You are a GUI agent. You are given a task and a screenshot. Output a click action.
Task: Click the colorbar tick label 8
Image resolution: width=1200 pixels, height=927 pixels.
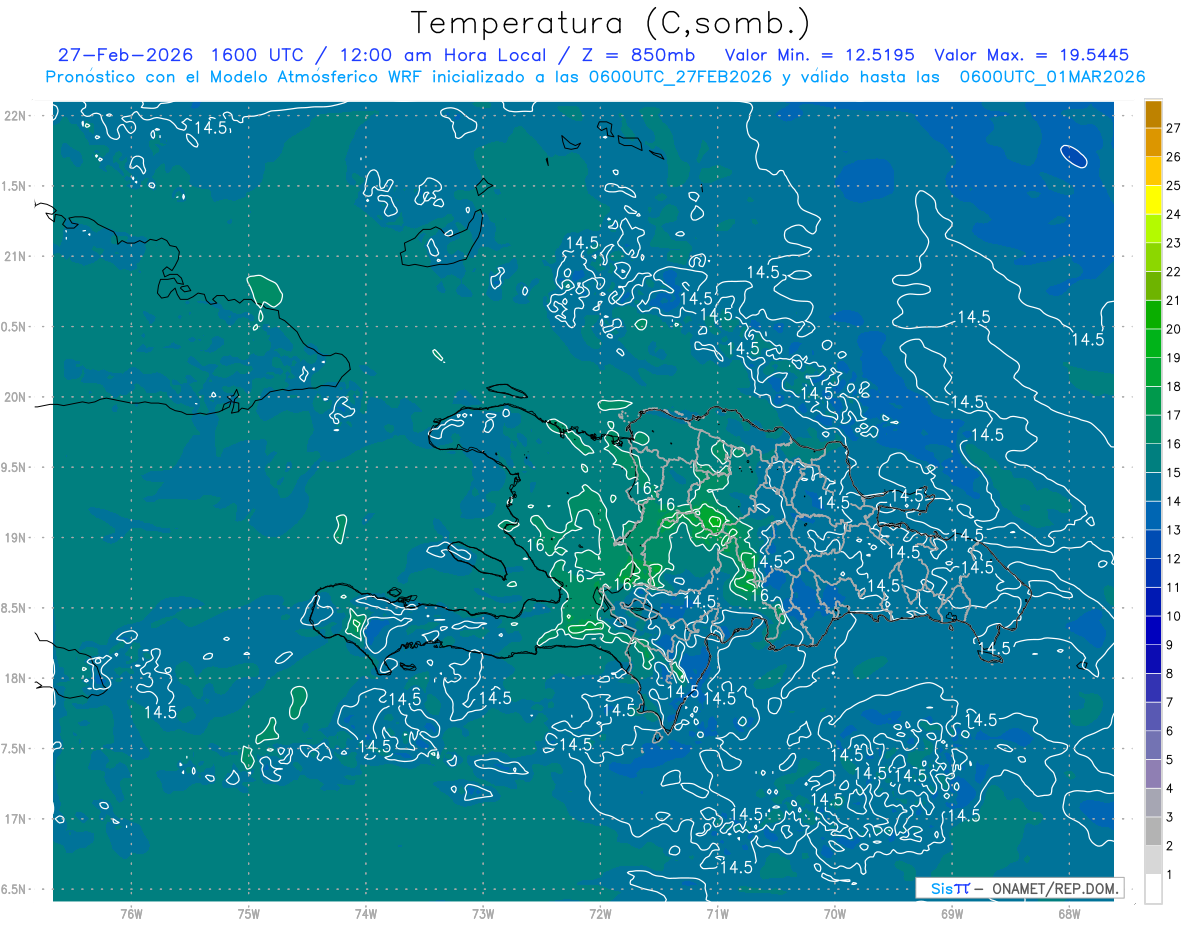(x=1170, y=674)
